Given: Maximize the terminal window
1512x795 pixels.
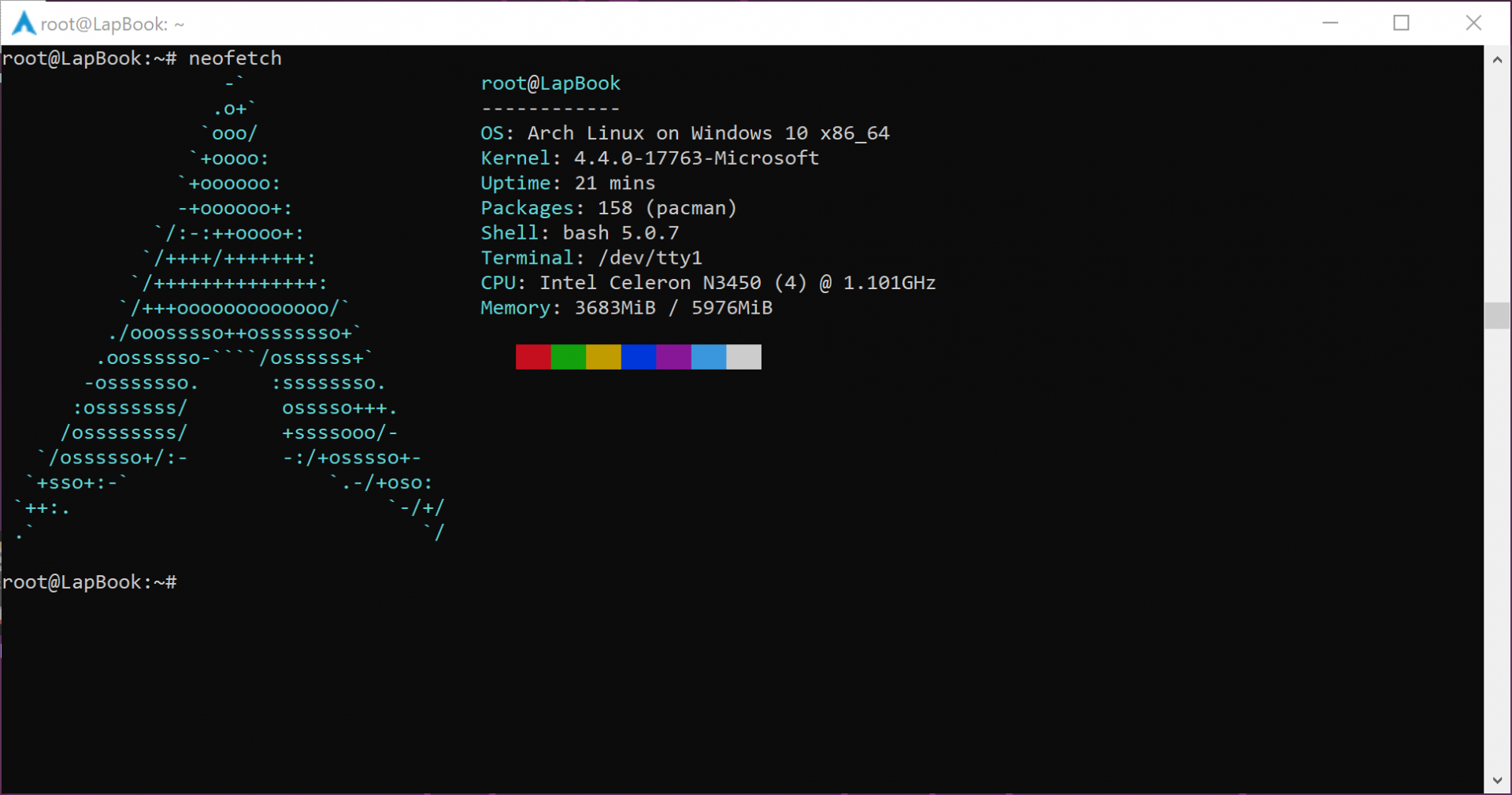Looking at the screenshot, I should pos(1402,23).
